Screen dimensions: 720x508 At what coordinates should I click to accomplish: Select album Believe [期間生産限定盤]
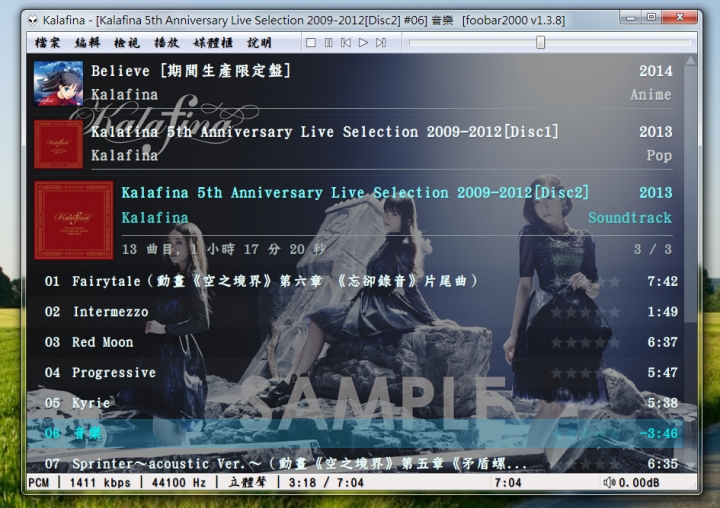pos(191,71)
